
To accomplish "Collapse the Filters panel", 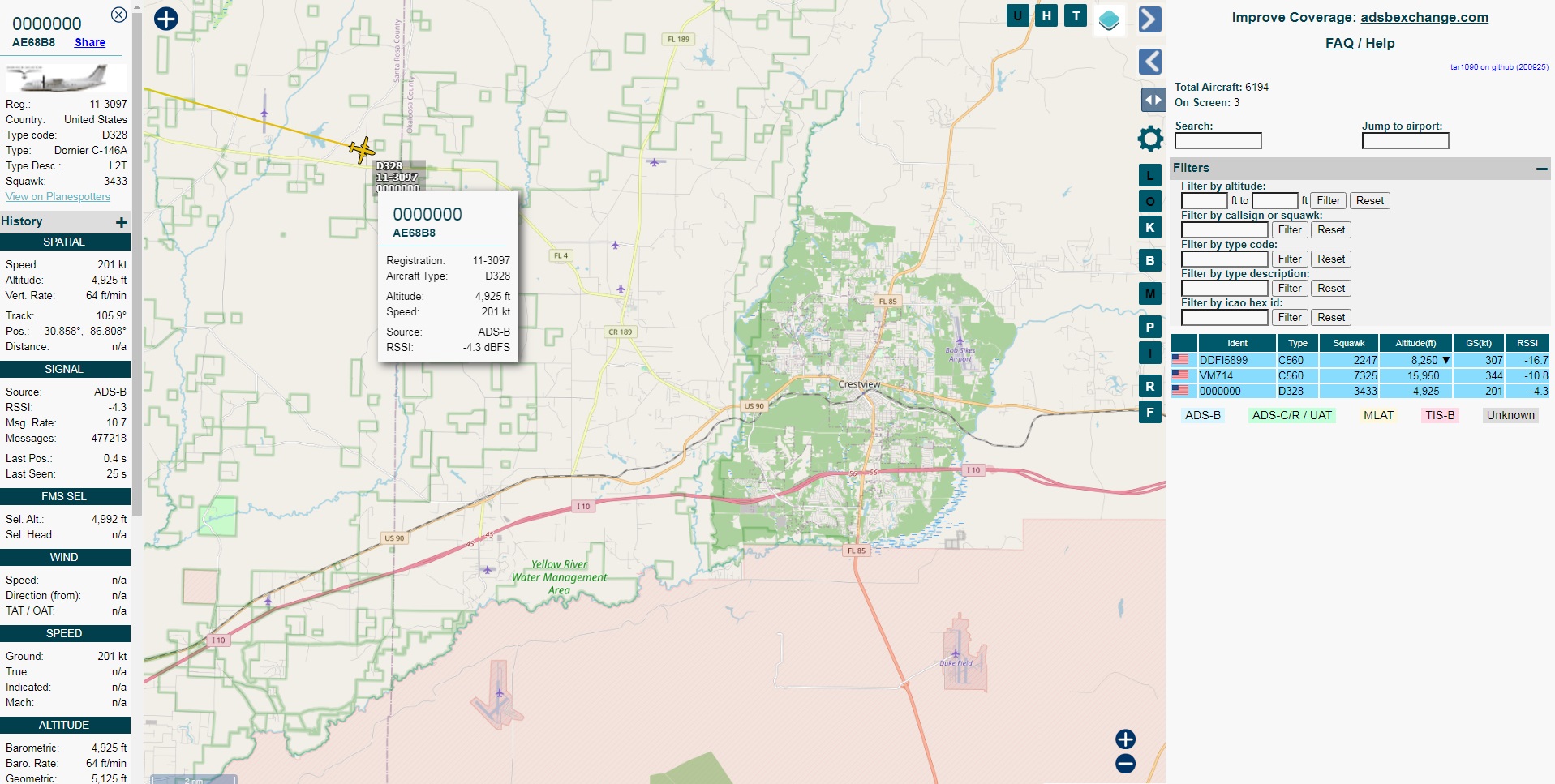I will click(x=1541, y=169).
